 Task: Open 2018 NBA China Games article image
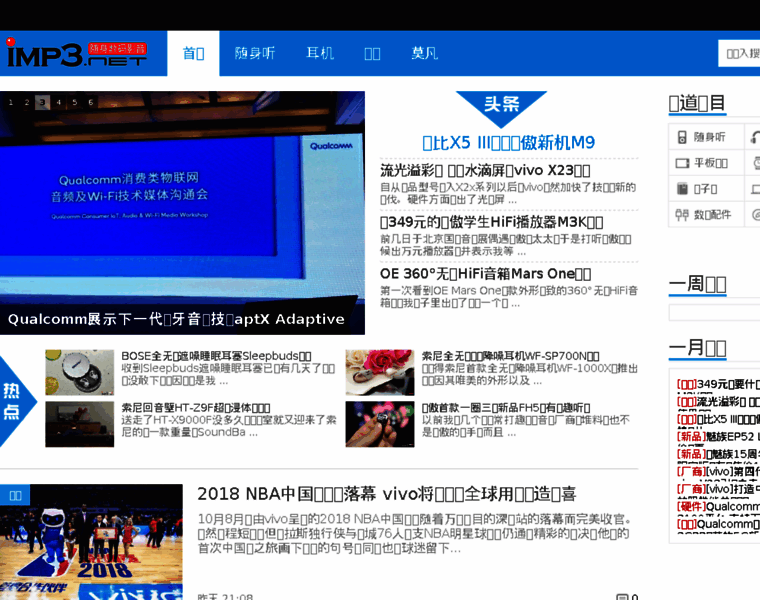[91, 542]
